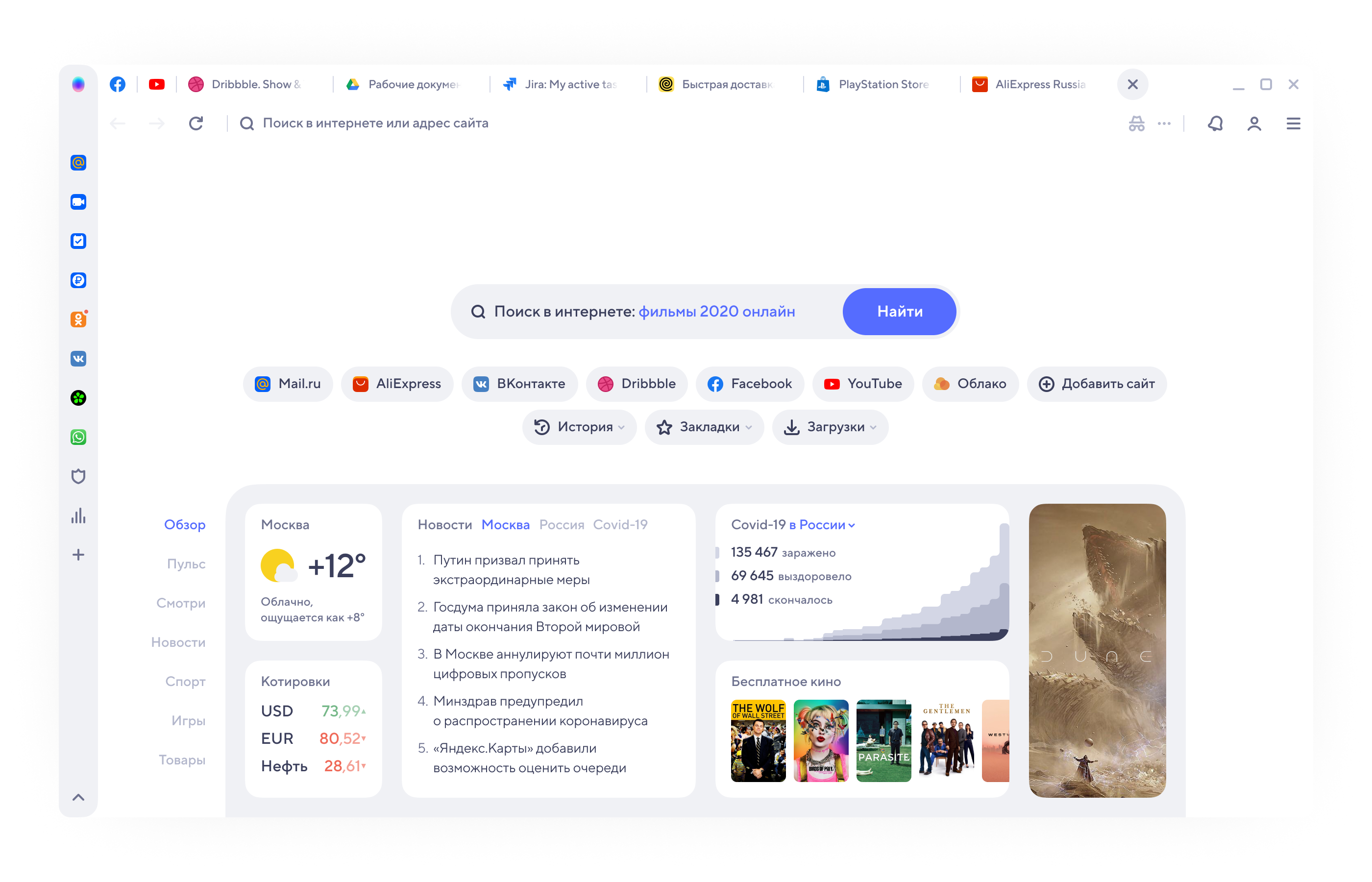Reload the current page
This screenshot has height=882, width=1372.
coord(196,123)
